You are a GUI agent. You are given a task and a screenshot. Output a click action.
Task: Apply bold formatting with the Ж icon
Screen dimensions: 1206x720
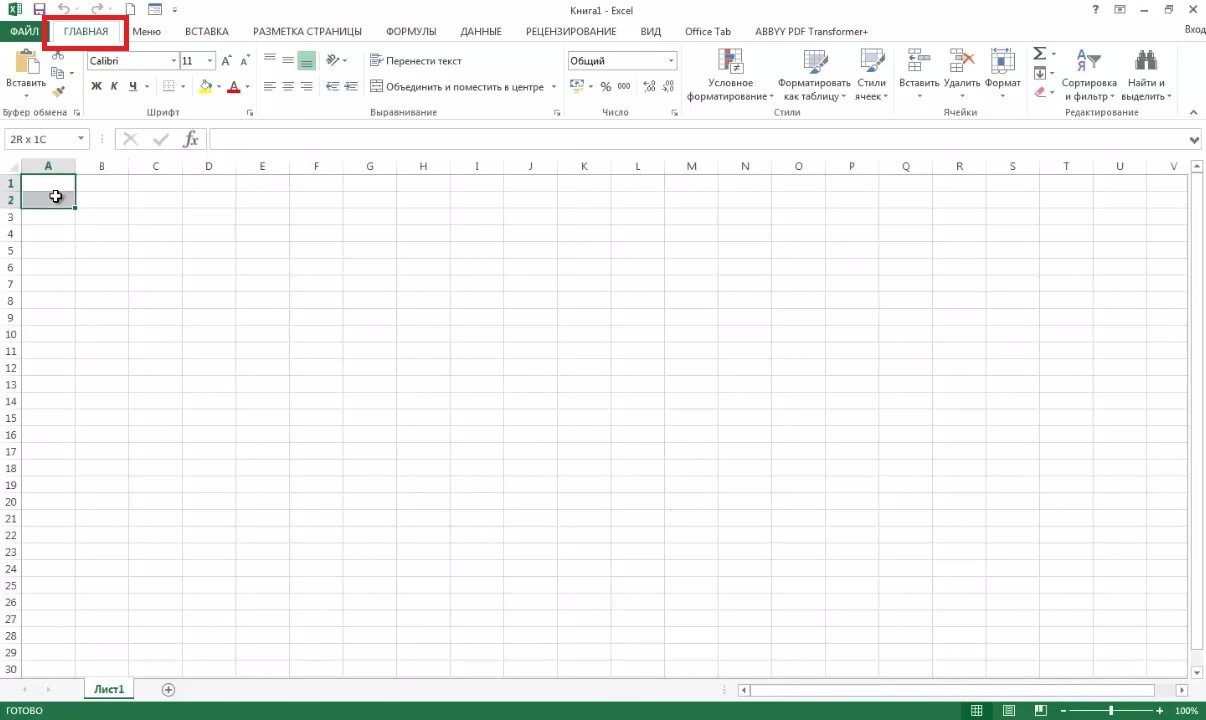[96, 86]
